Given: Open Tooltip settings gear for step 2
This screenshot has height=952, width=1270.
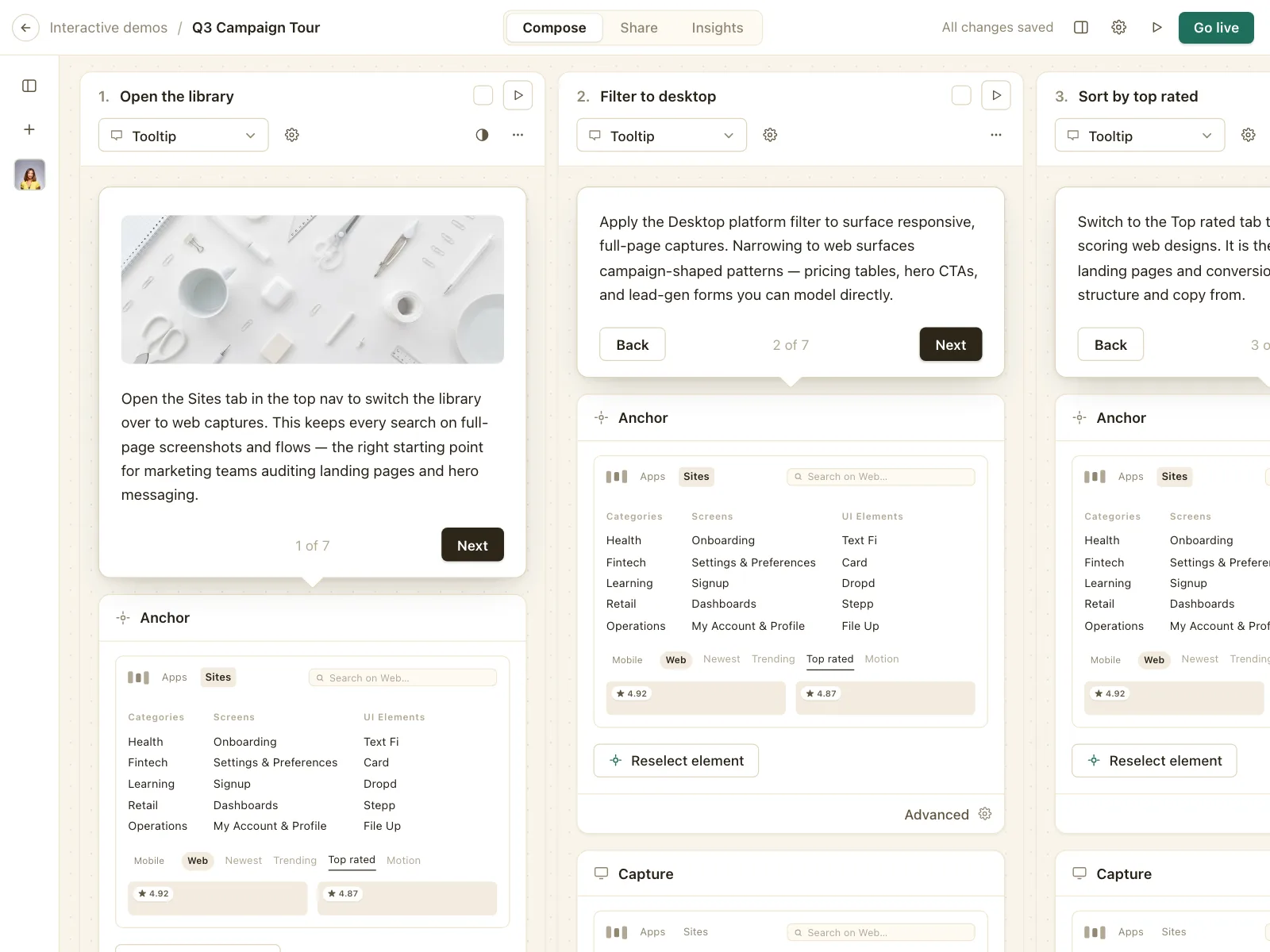Looking at the screenshot, I should (x=770, y=135).
